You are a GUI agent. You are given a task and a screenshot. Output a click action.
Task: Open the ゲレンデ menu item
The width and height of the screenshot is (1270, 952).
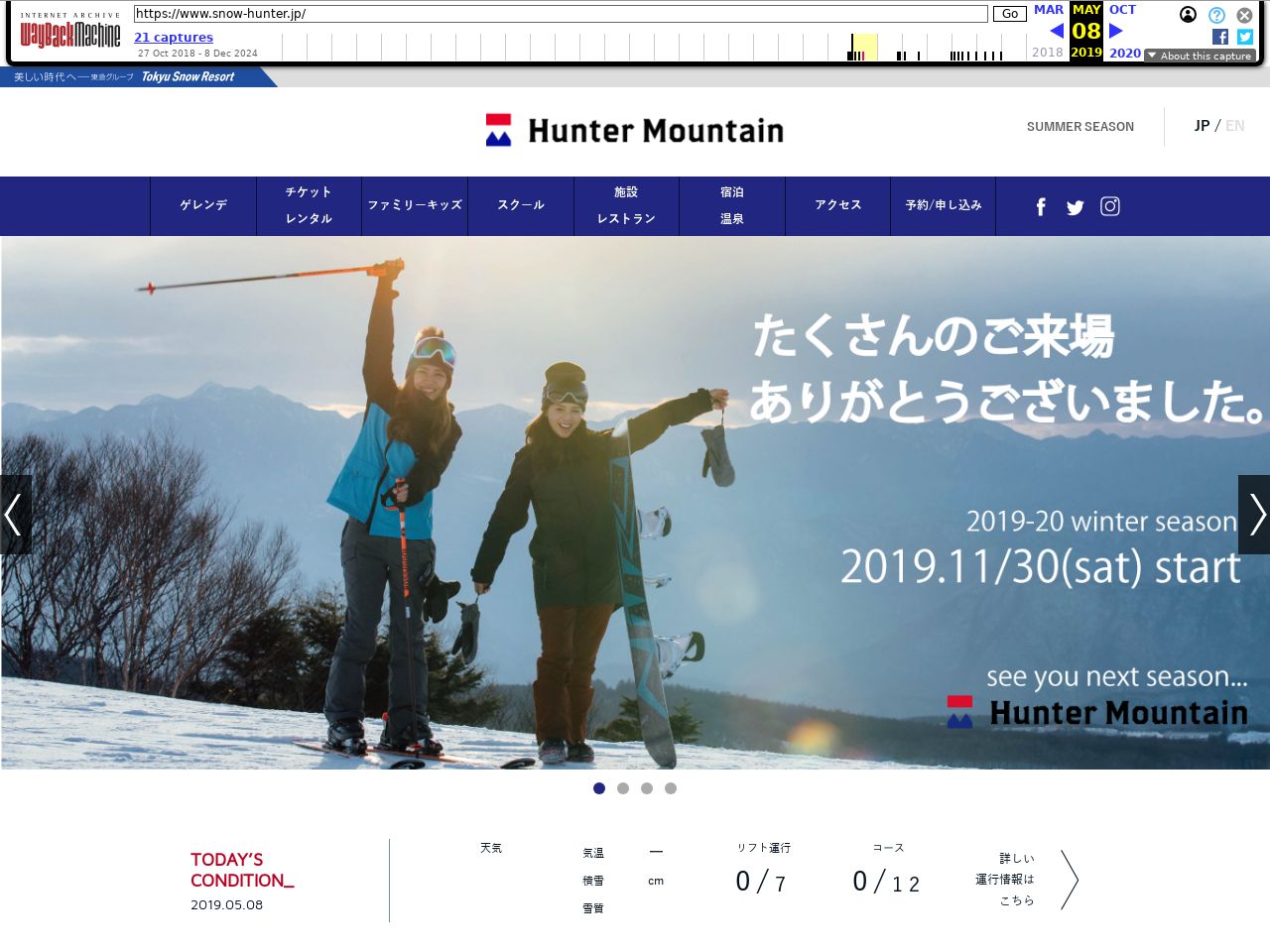[x=203, y=205]
